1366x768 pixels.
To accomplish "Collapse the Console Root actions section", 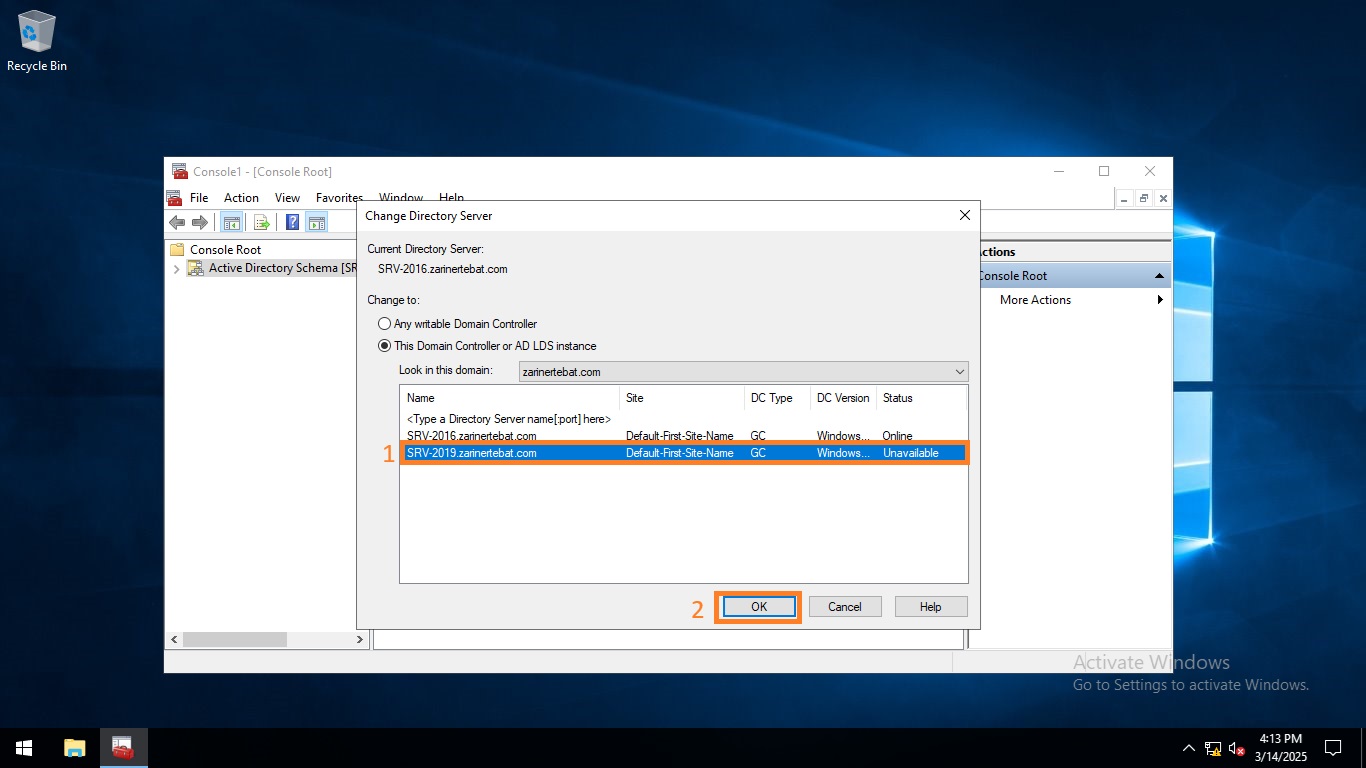I will coord(1159,276).
